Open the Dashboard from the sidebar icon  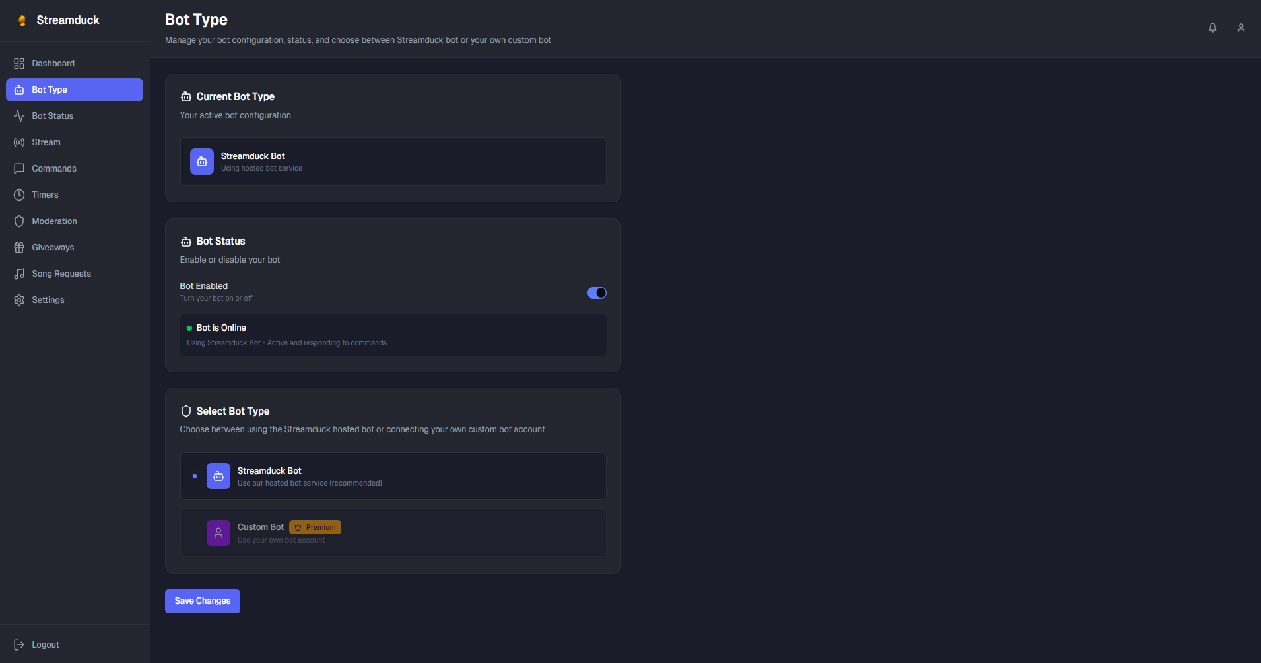[x=19, y=63]
